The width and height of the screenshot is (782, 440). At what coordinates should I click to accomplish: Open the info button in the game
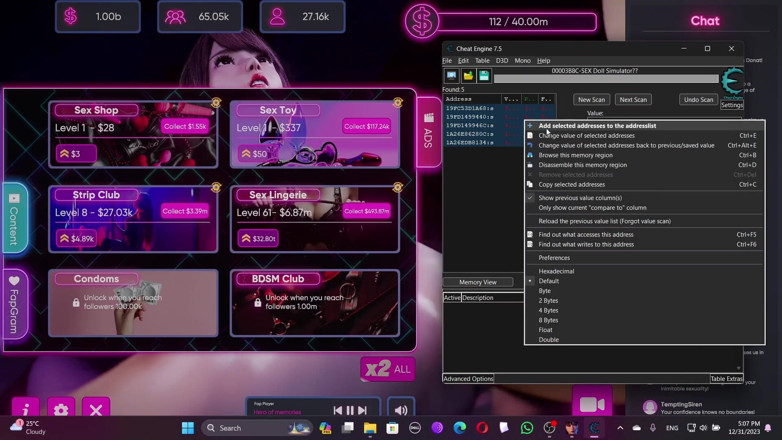click(25, 409)
